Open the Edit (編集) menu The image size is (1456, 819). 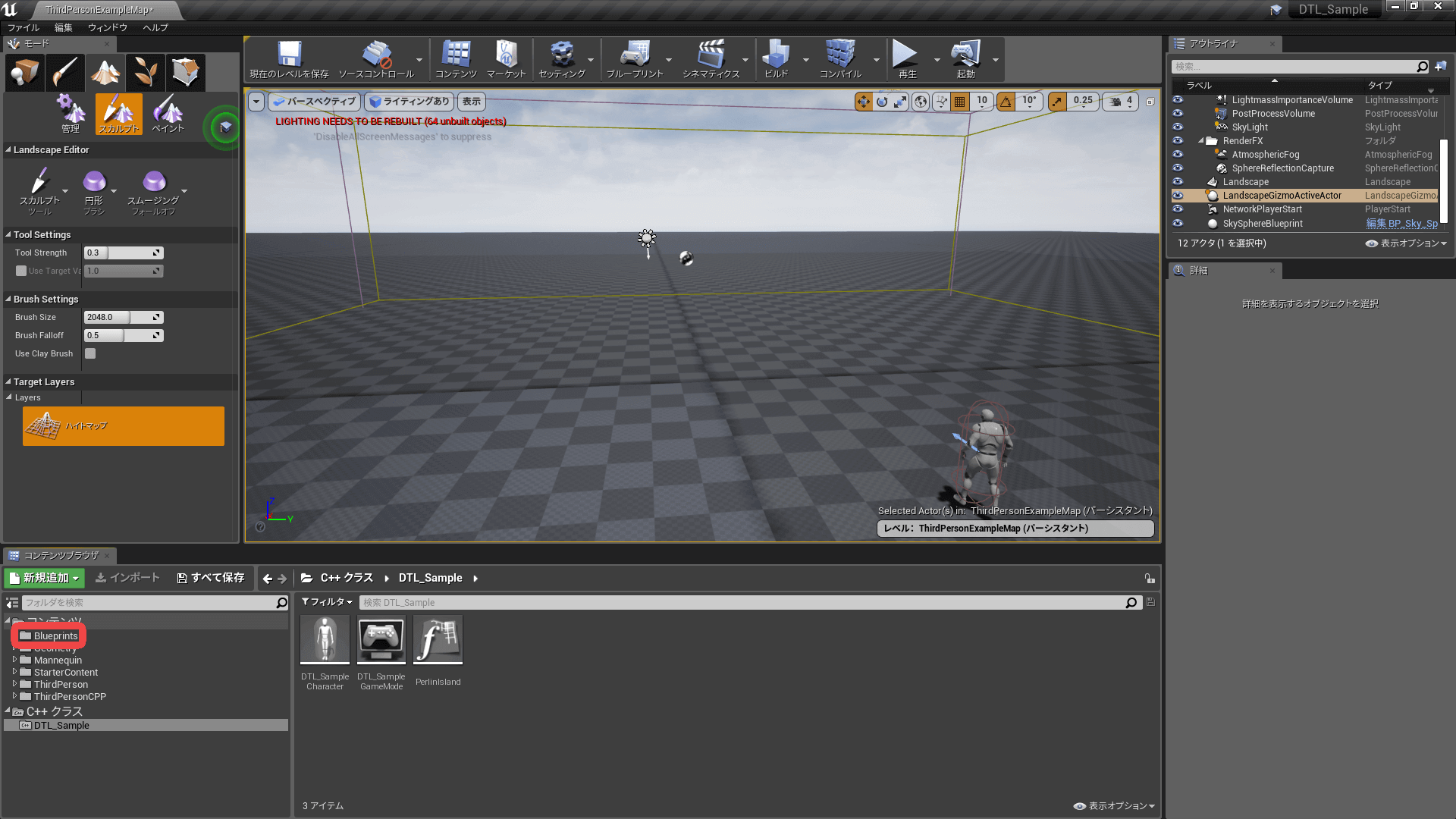coord(64,27)
